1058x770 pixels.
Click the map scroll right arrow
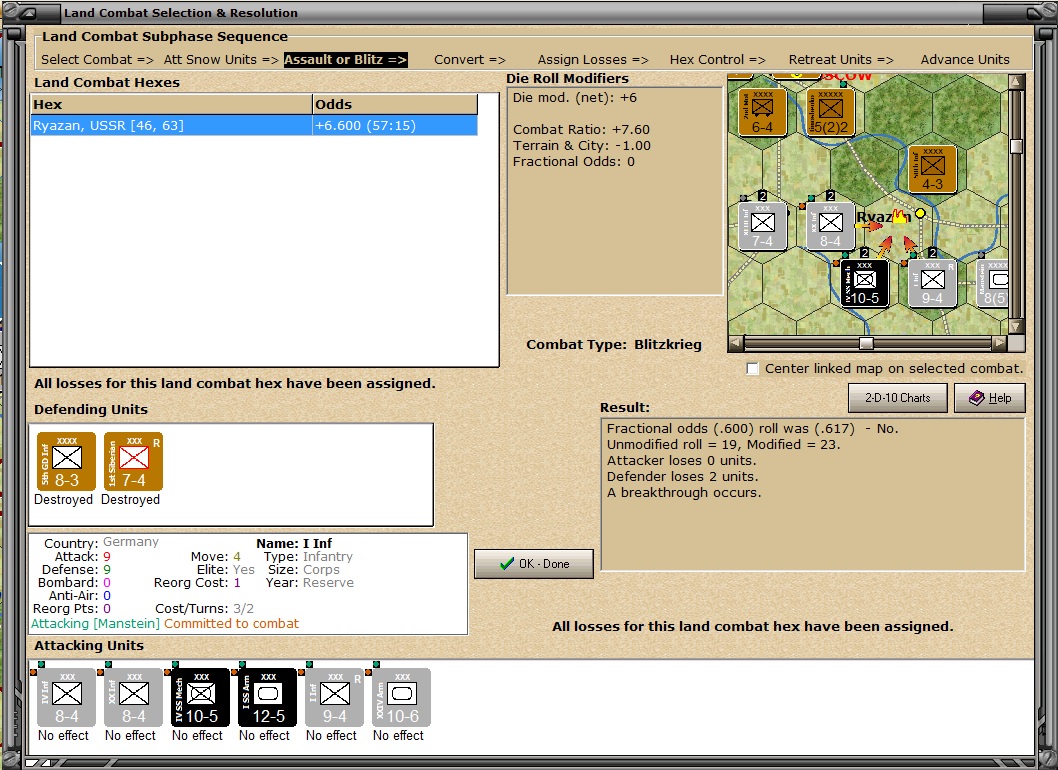coord(999,343)
